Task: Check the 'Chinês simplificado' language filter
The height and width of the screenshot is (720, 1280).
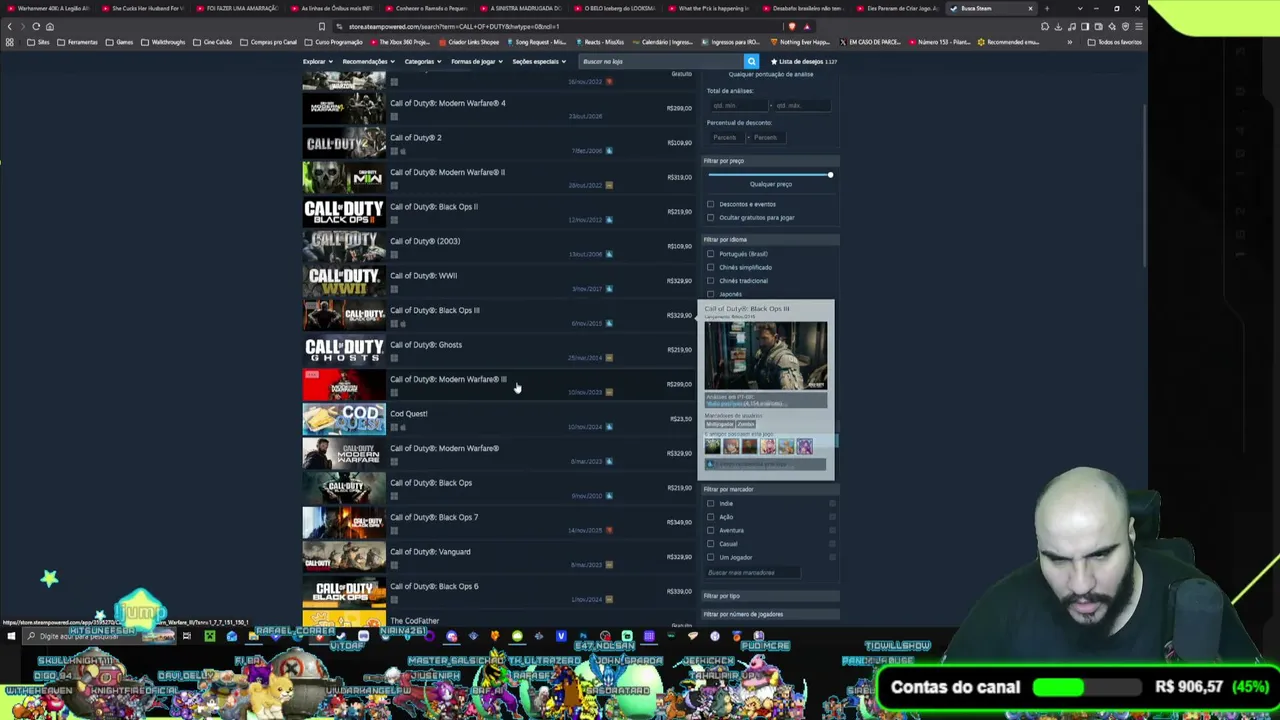Action: click(711, 267)
